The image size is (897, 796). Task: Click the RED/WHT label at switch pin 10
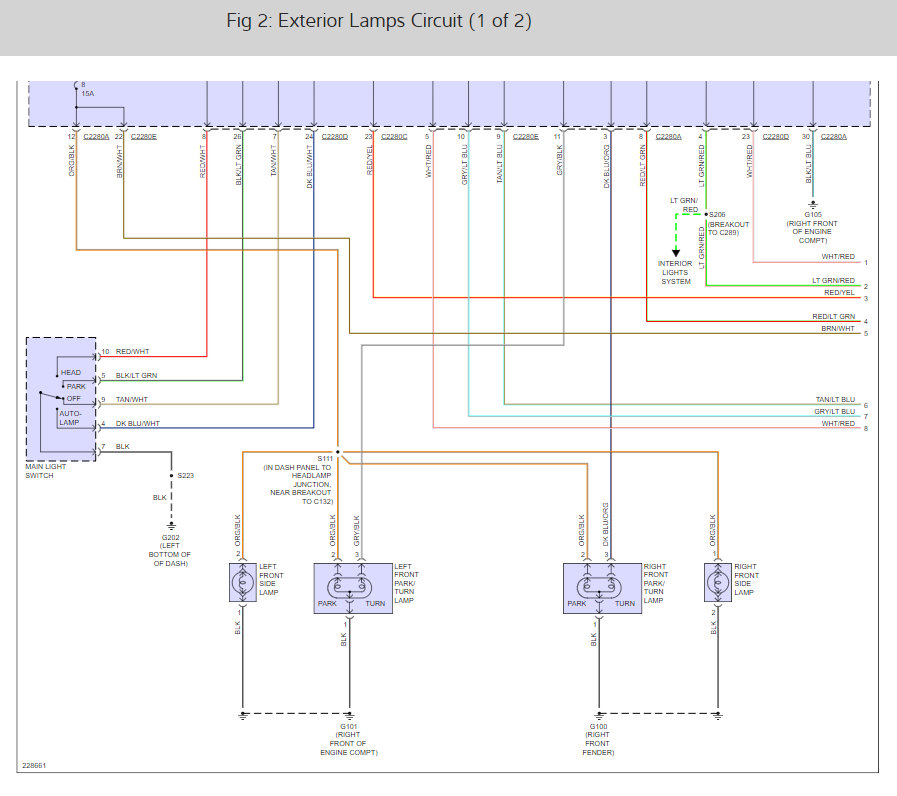tap(133, 351)
